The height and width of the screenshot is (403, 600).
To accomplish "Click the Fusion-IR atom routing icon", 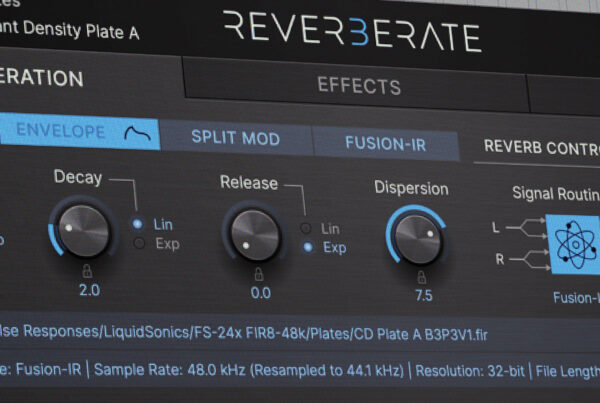I will [575, 245].
